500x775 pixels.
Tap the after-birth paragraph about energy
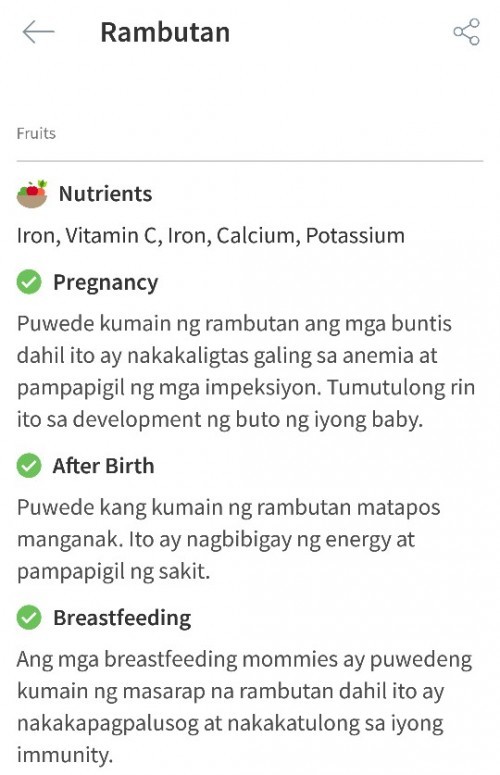(228, 539)
